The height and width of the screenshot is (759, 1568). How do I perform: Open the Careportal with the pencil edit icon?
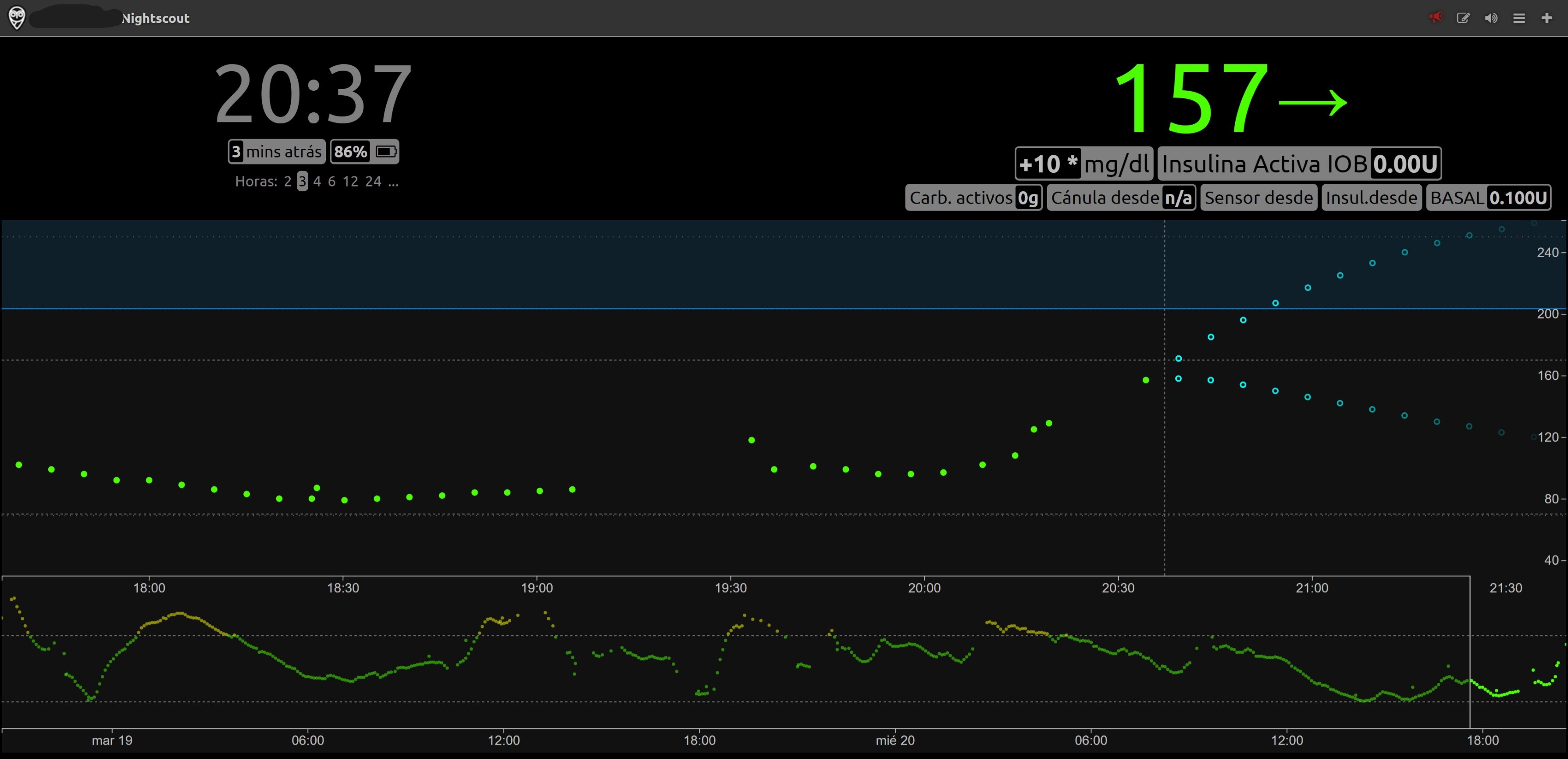(x=1463, y=18)
